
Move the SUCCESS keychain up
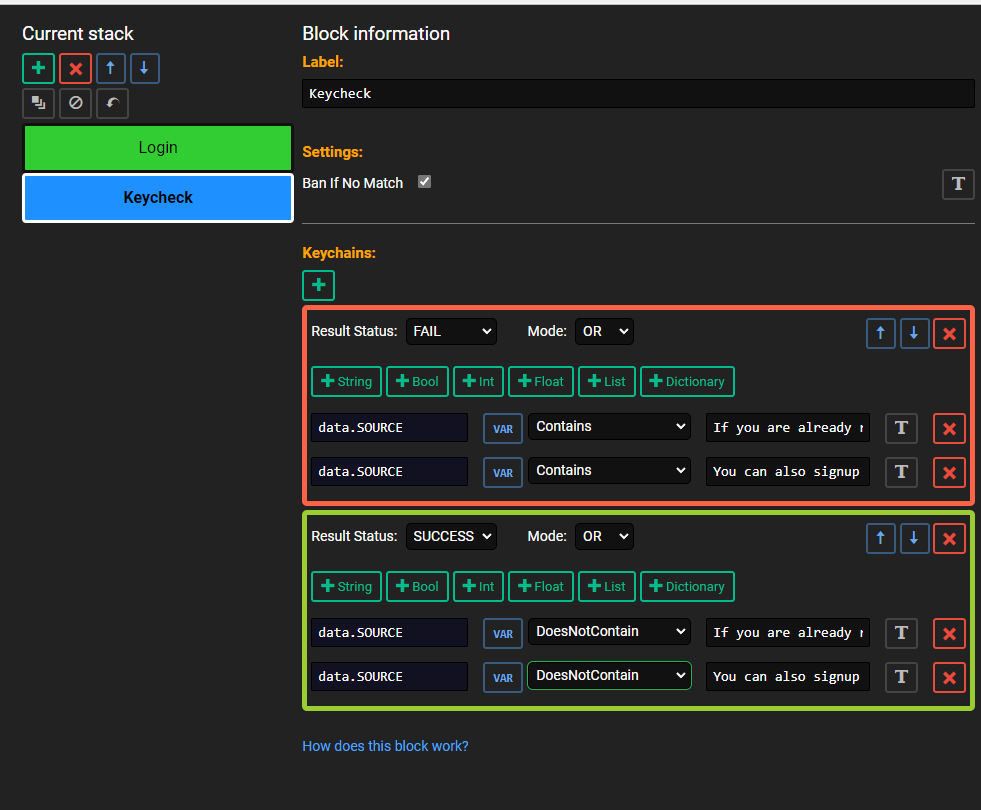click(x=880, y=539)
